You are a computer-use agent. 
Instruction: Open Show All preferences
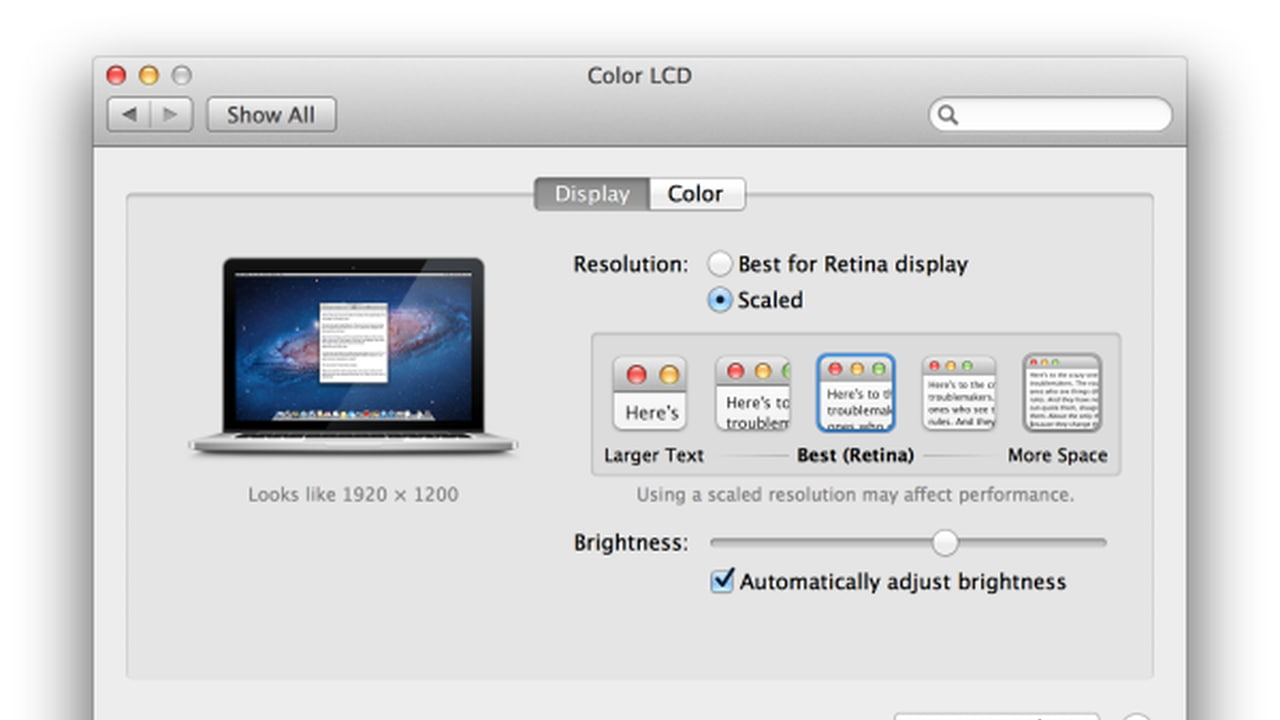click(x=271, y=115)
